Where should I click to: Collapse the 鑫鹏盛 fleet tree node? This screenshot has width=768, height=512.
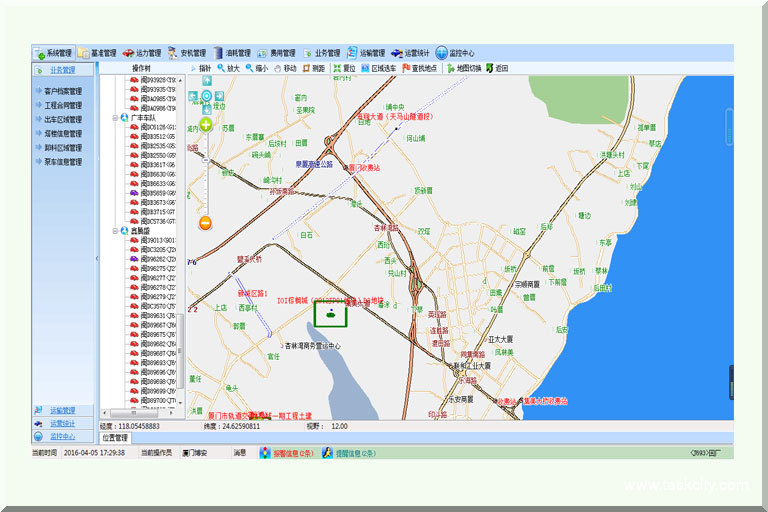coord(115,230)
